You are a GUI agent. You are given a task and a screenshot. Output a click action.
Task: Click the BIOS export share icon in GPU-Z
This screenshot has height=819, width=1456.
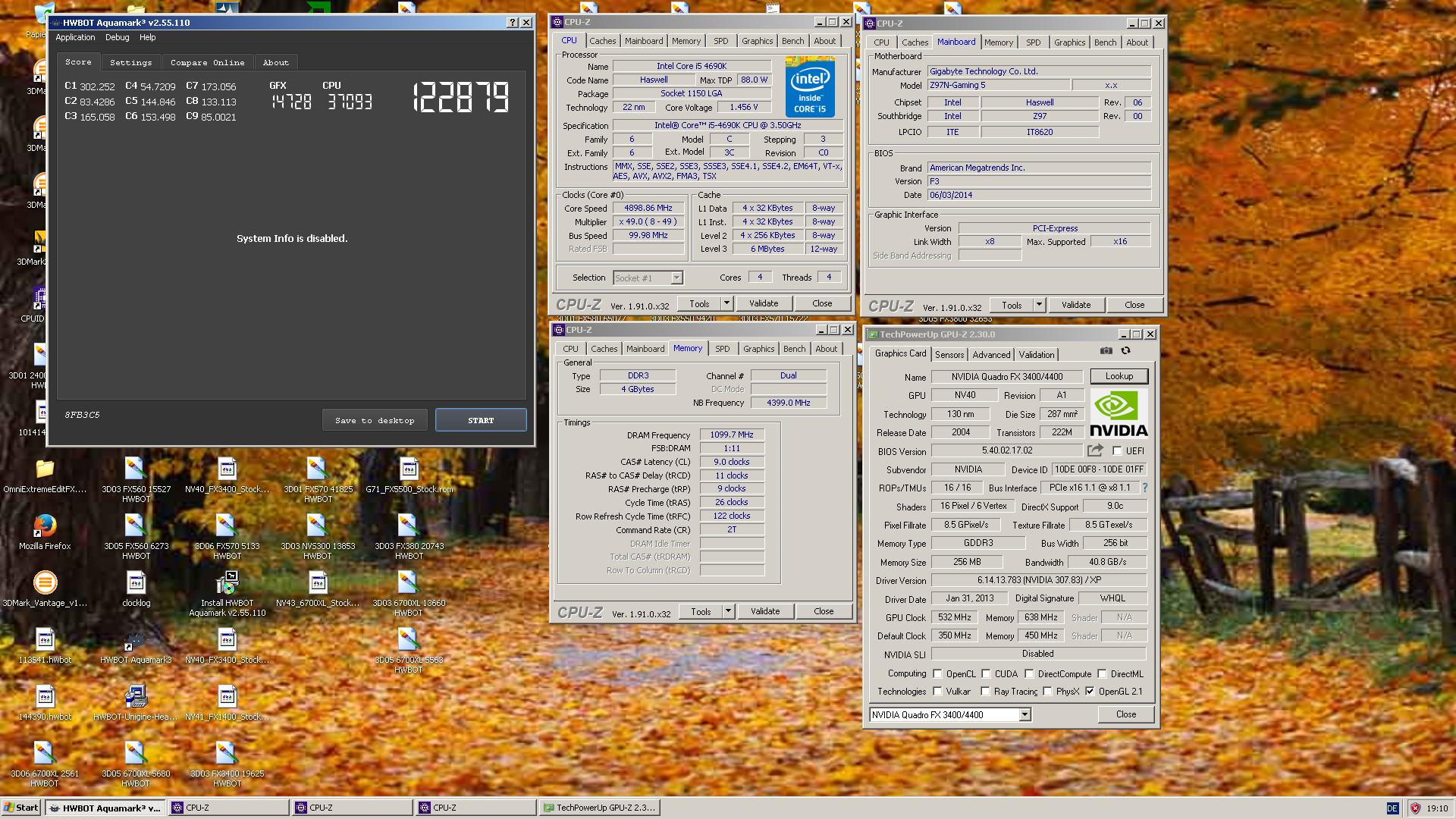click(x=1095, y=450)
